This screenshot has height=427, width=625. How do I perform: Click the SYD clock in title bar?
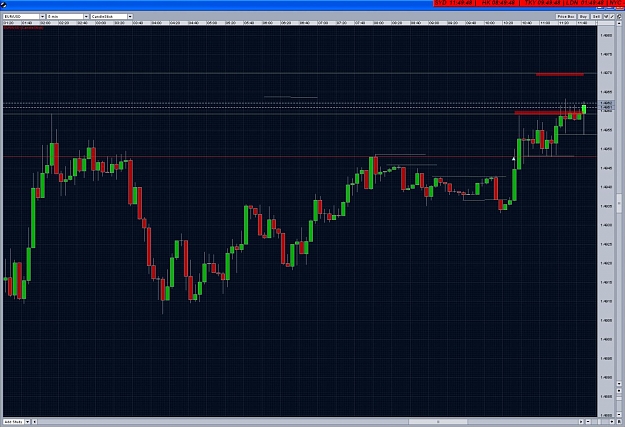[454, 3]
